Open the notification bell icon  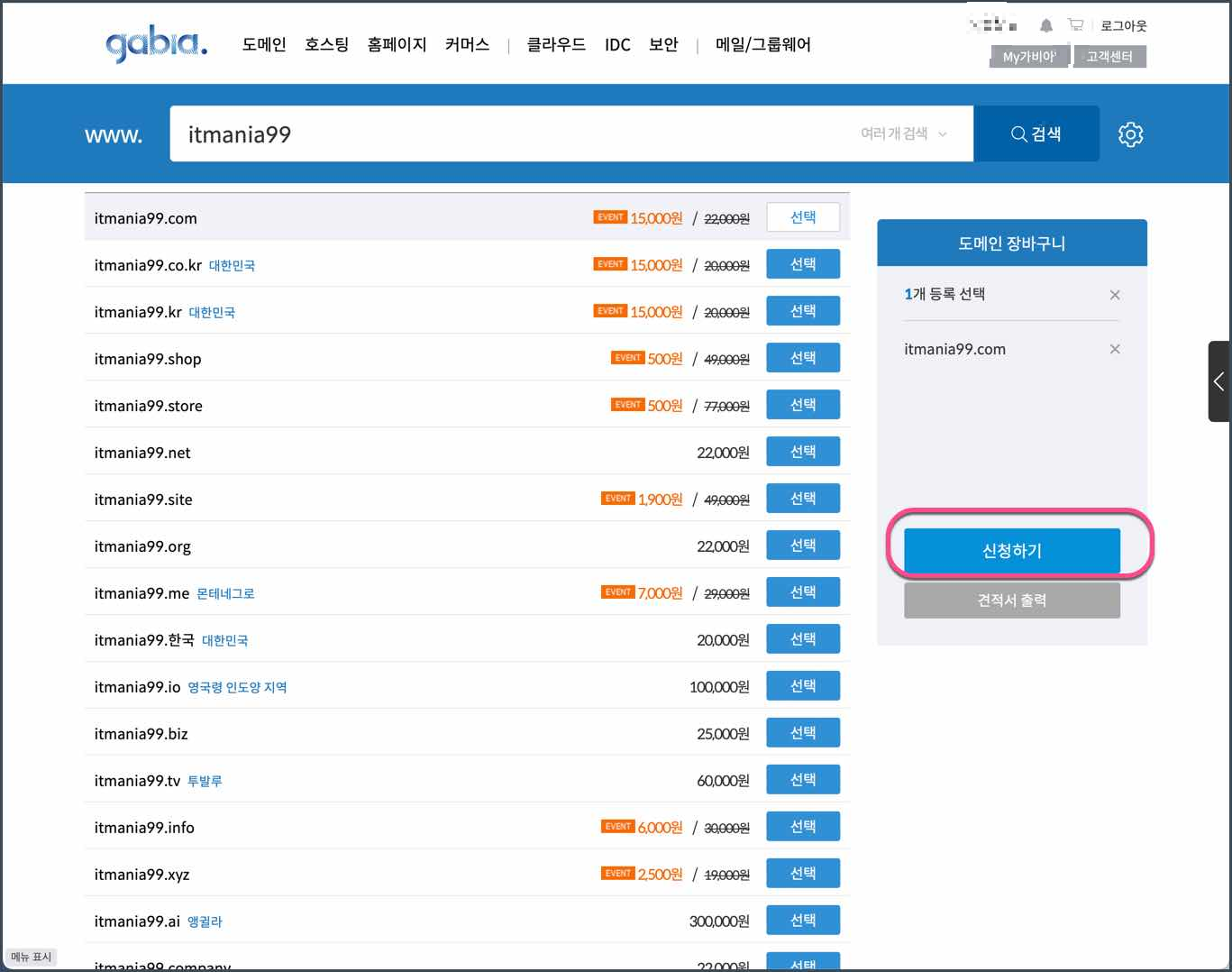pos(1046,26)
